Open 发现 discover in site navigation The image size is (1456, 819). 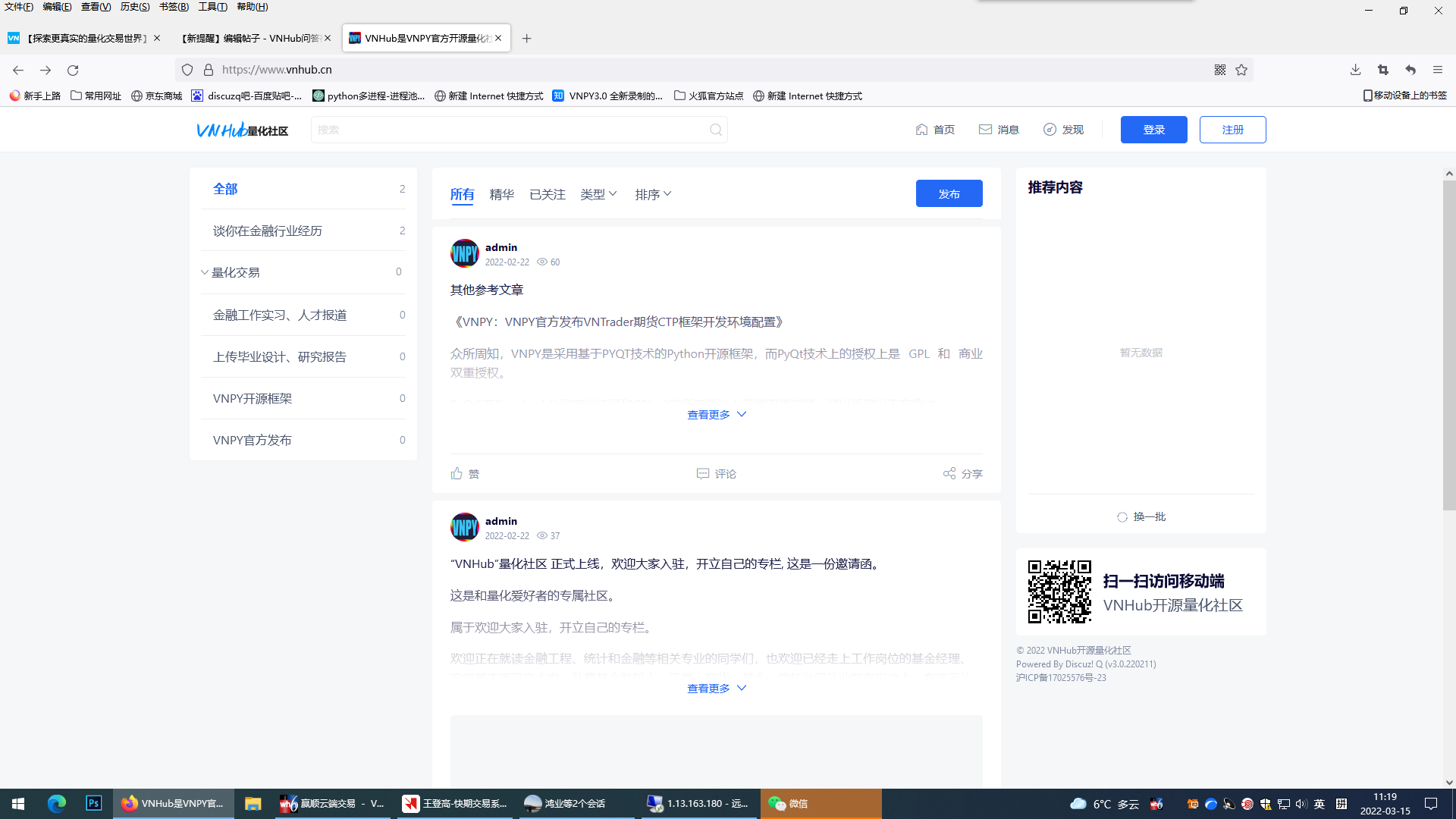coord(1063,130)
